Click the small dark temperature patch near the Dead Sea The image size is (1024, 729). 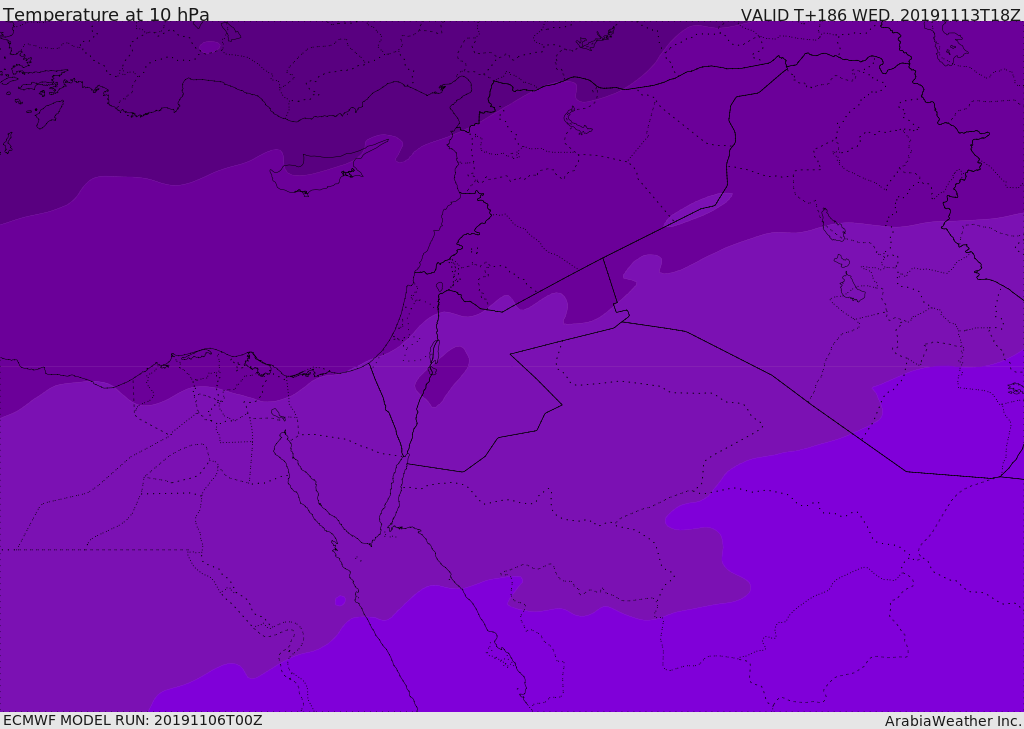tap(442, 376)
